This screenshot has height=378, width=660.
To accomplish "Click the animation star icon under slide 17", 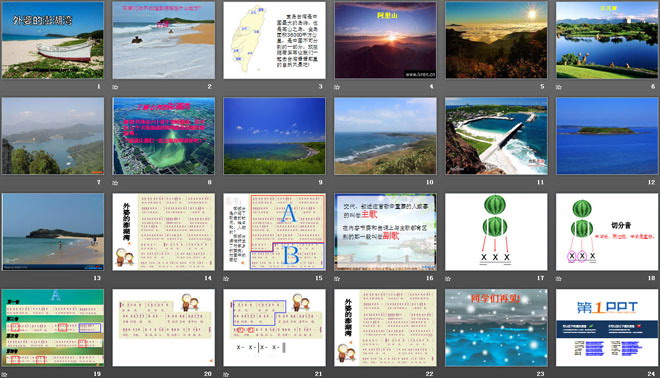I will [448, 279].
